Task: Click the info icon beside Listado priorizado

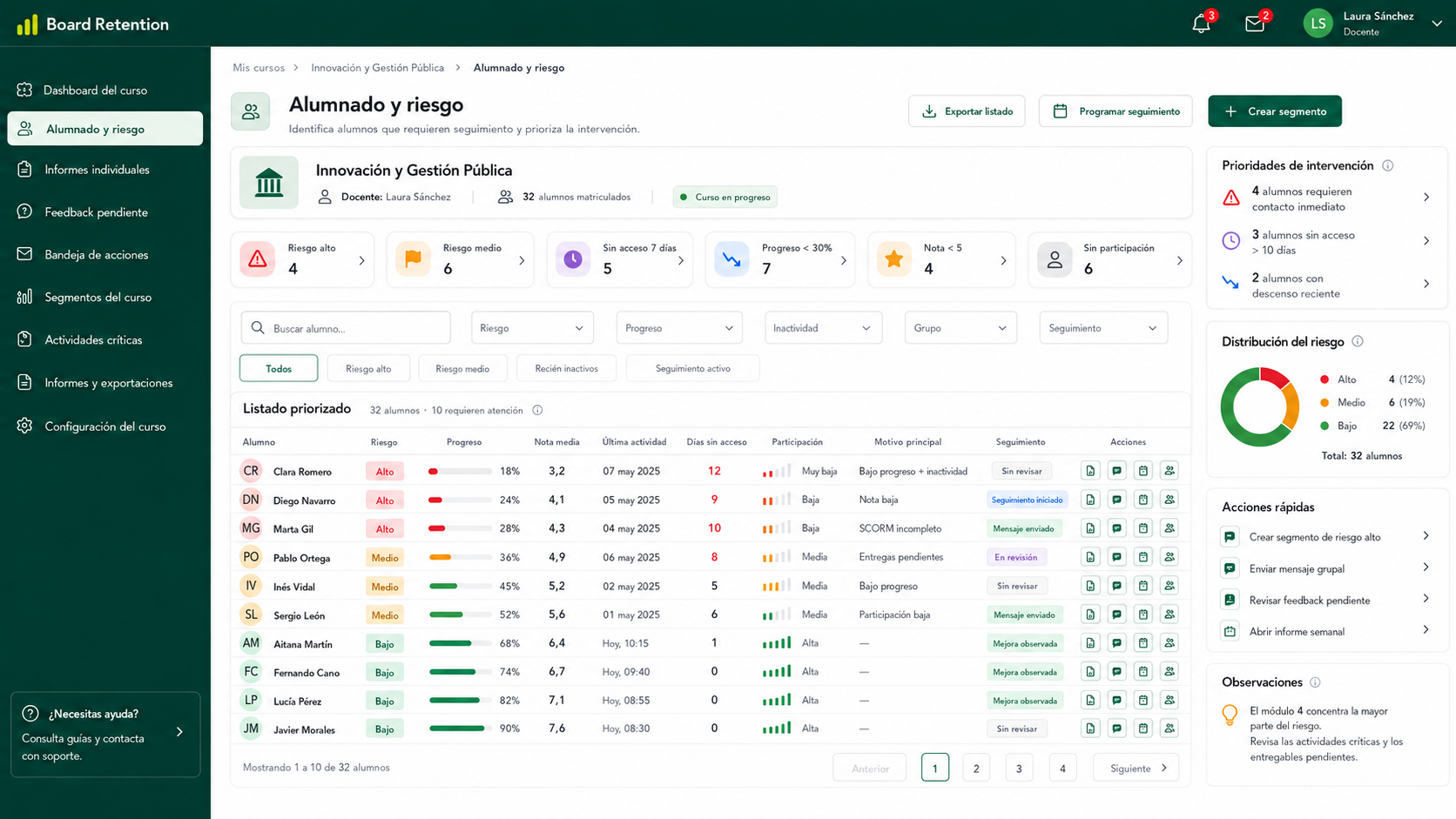Action: [537, 410]
